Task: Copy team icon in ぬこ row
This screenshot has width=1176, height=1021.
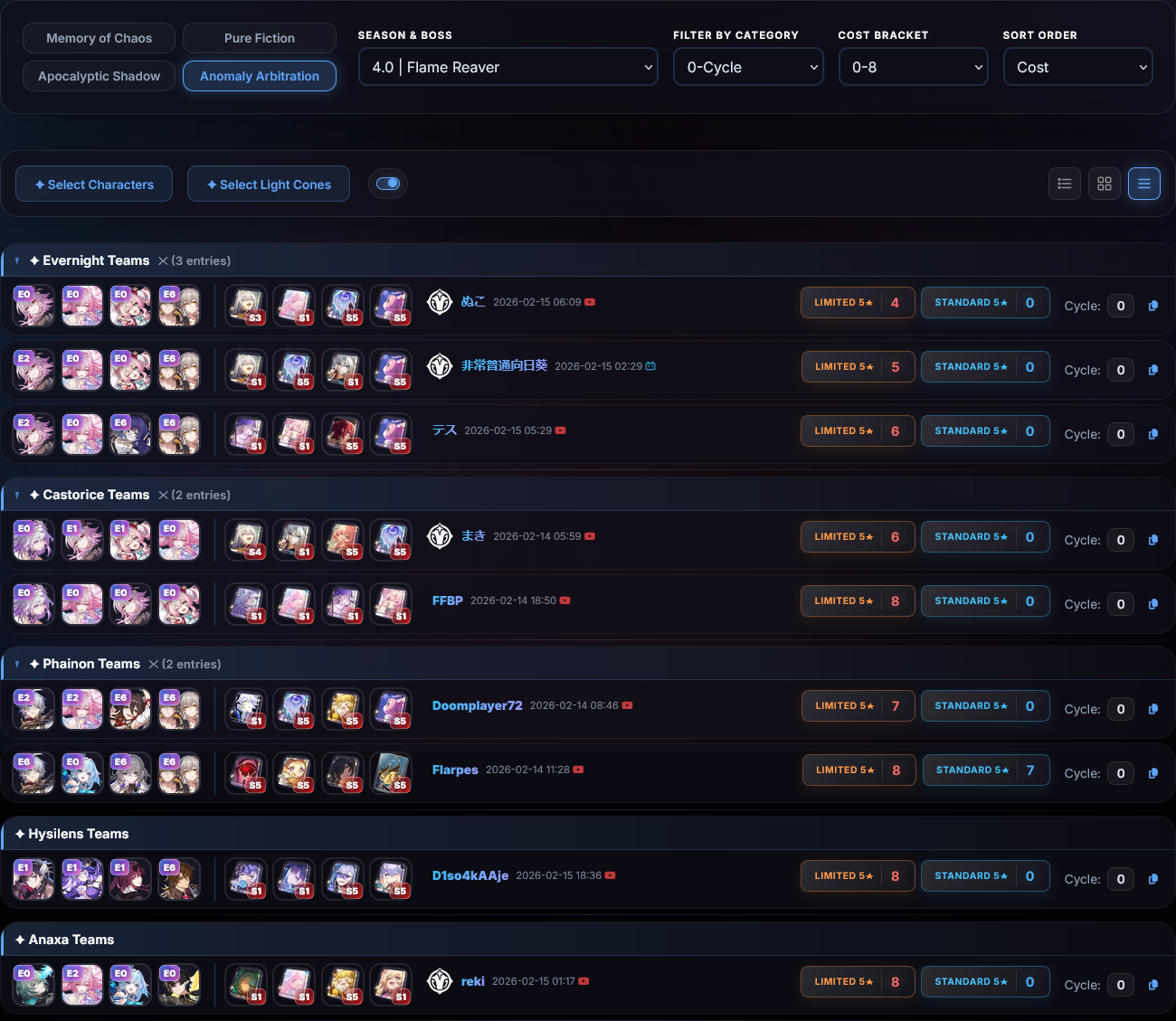Action: point(1153,306)
